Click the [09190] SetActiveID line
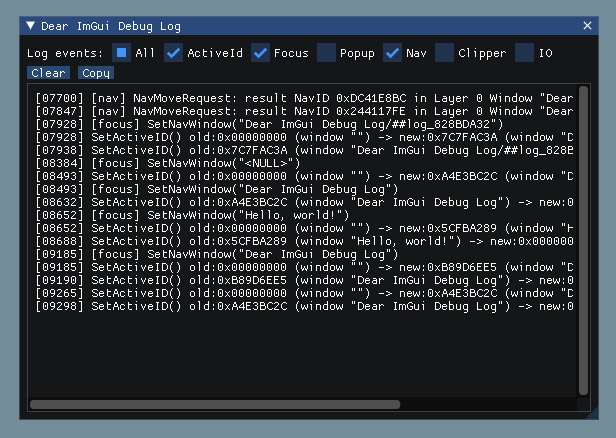Screen dimensions: 616x438 point(304,280)
